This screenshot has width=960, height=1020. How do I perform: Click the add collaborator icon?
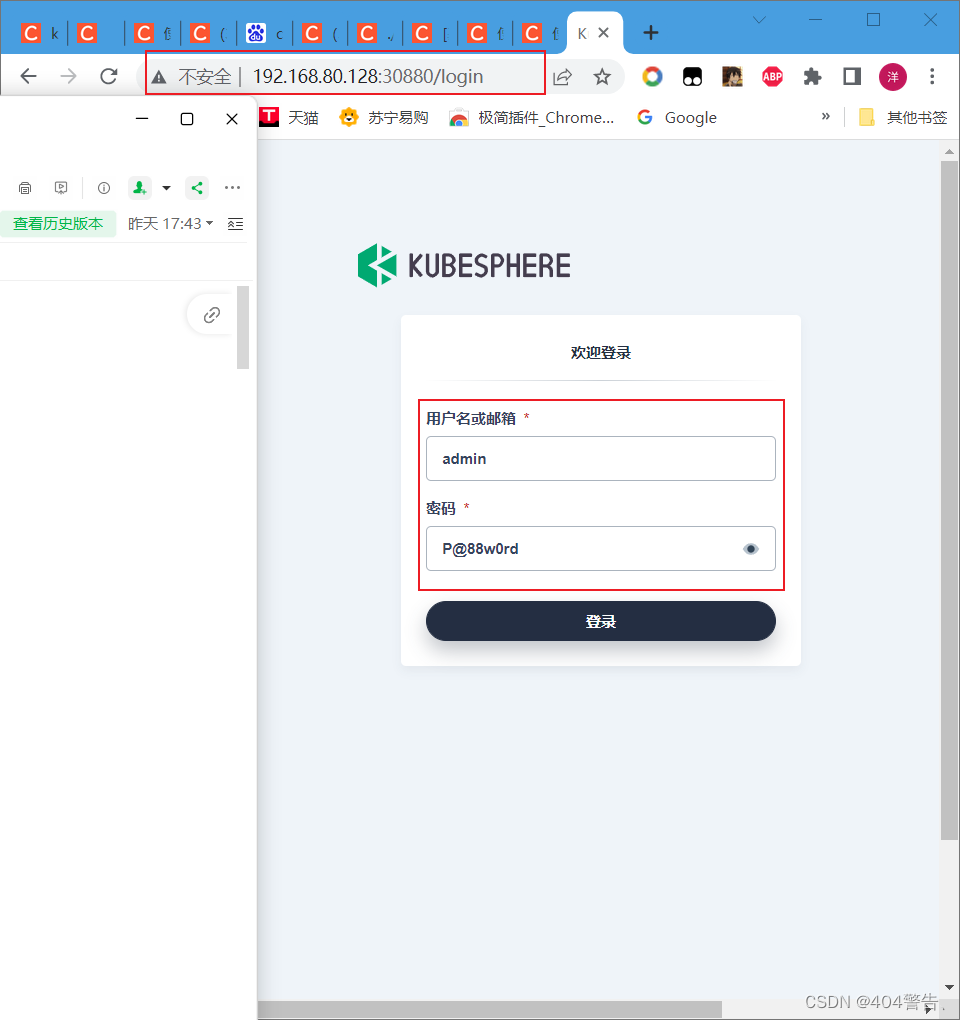click(139, 187)
